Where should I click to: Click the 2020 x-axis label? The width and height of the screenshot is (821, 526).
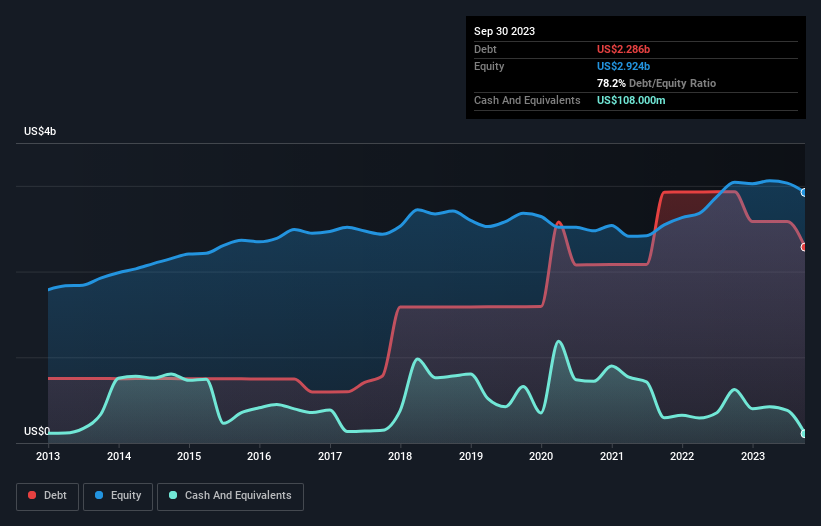pyautogui.click(x=541, y=456)
